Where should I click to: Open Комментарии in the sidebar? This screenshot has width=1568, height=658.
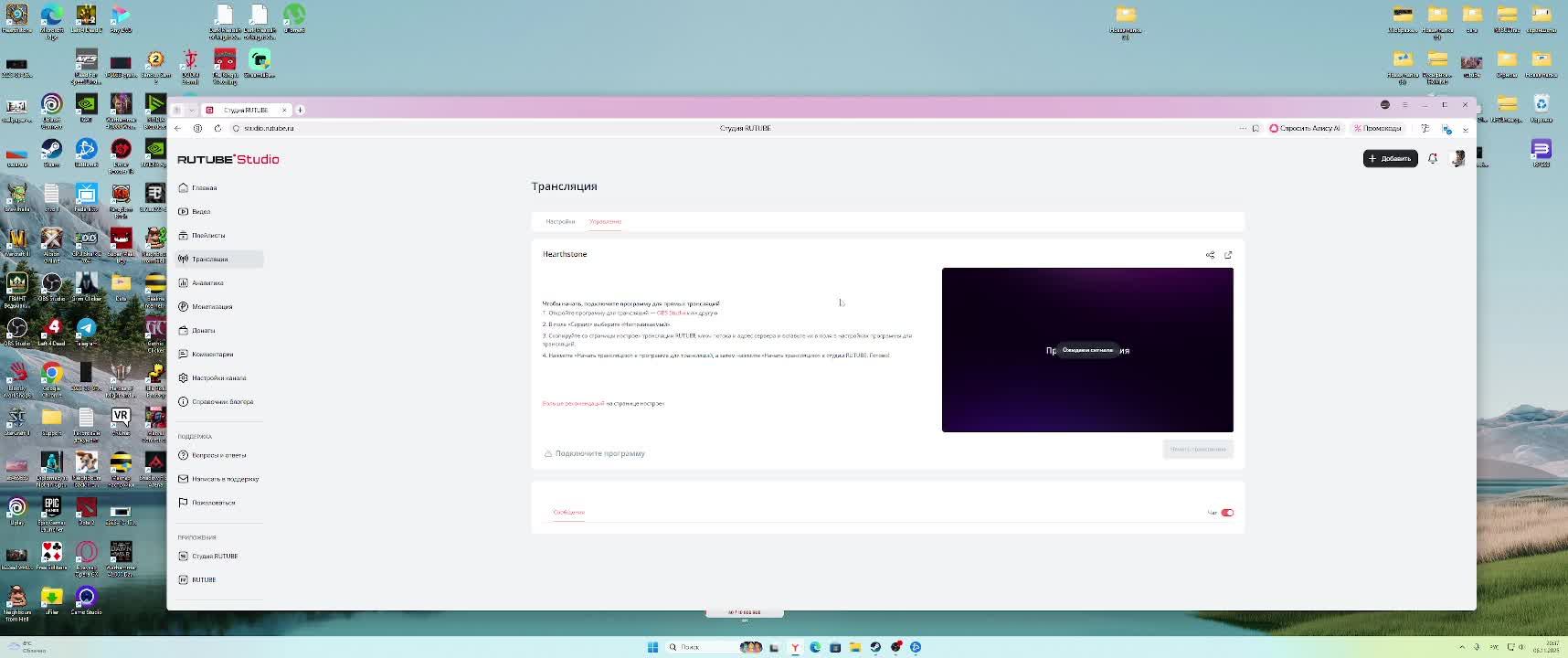219,354
